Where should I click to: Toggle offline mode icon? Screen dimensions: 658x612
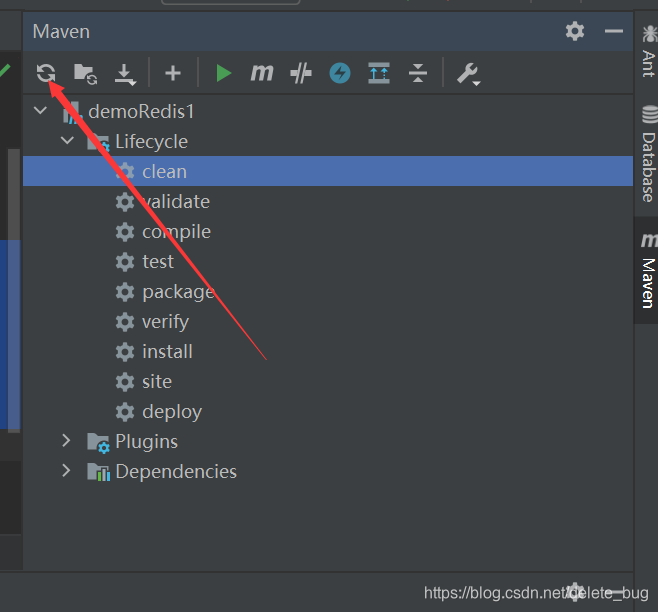tap(301, 73)
